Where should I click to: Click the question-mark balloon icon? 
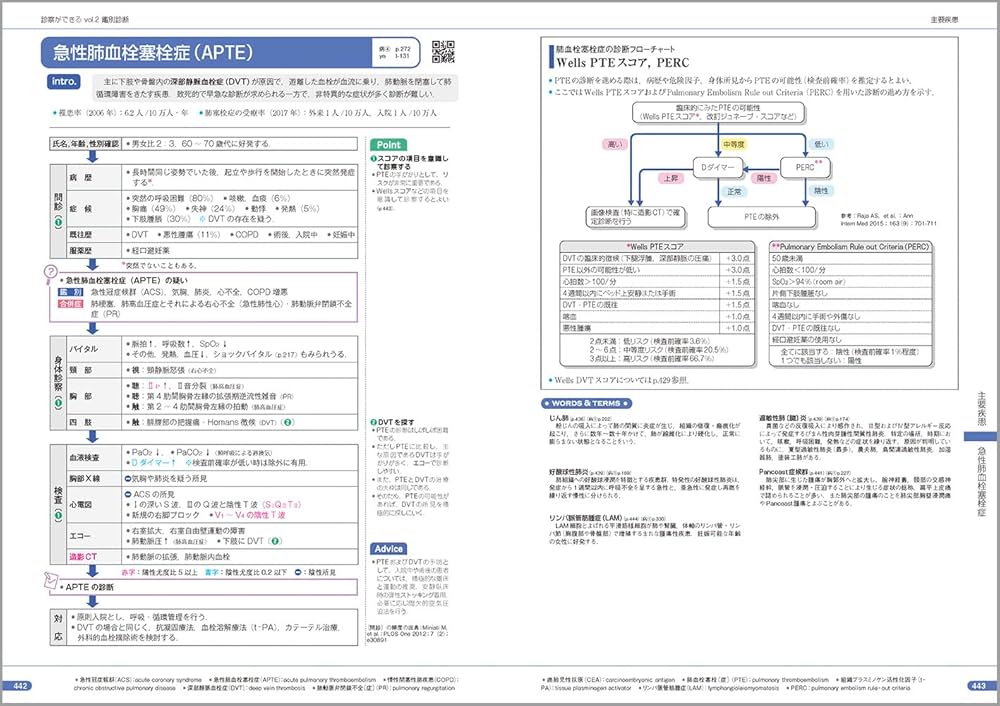51,272
